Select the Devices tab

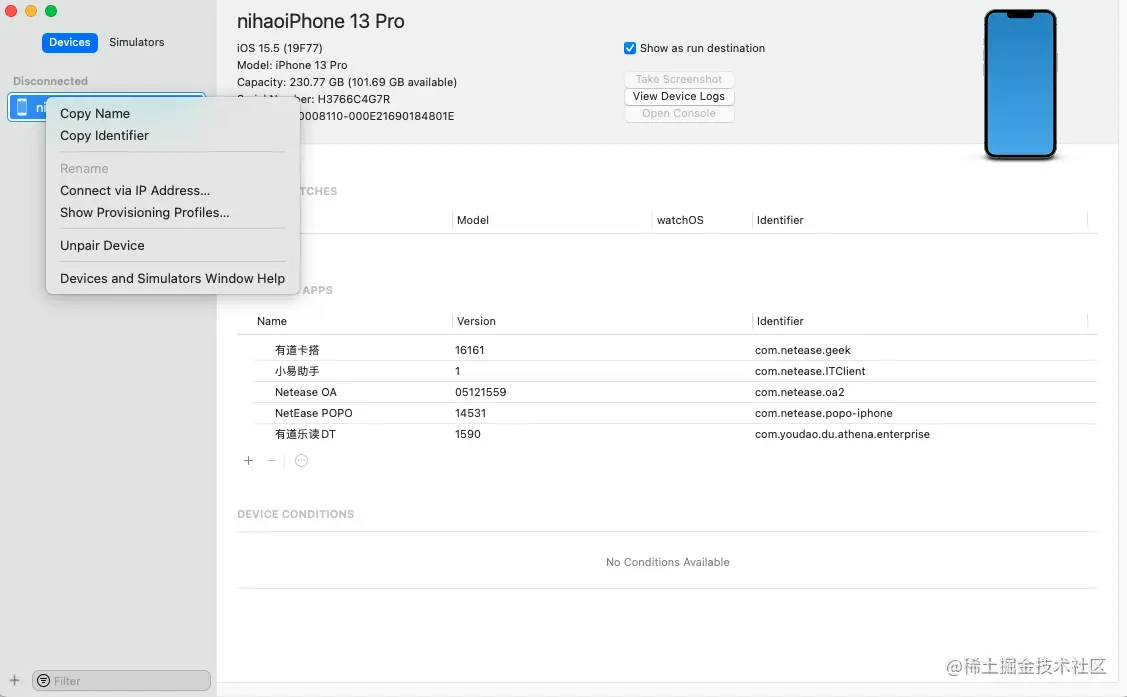tap(70, 42)
